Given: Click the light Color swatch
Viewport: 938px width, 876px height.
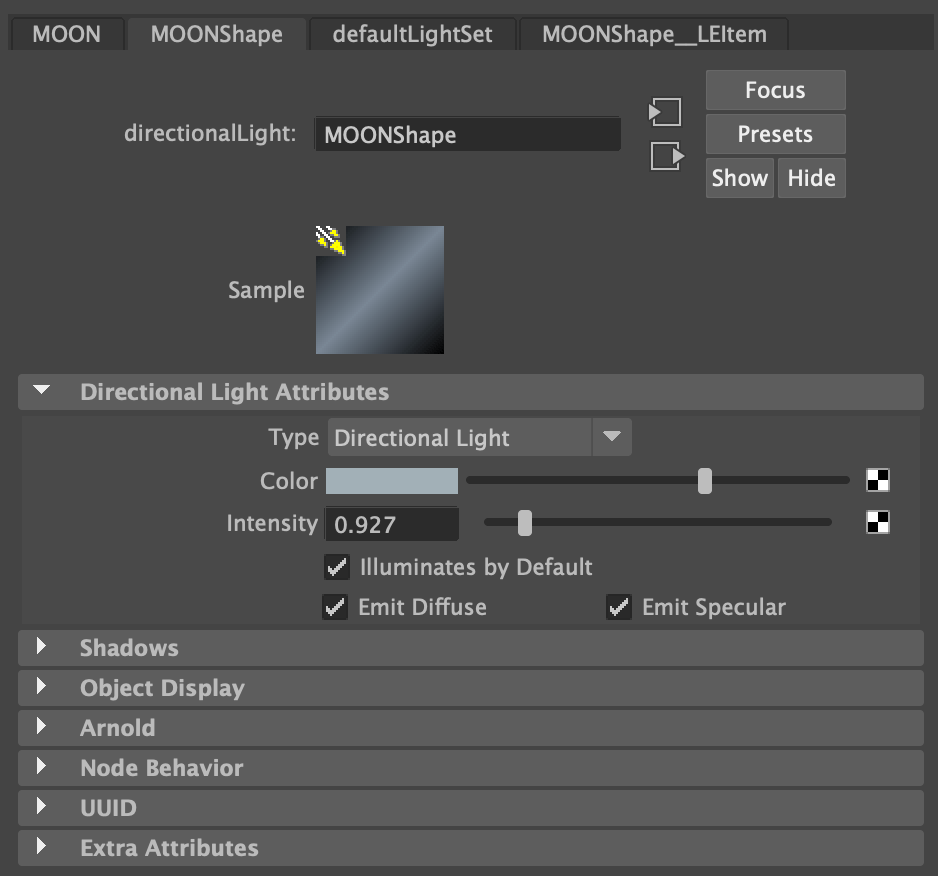Looking at the screenshot, I should coord(392,481).
